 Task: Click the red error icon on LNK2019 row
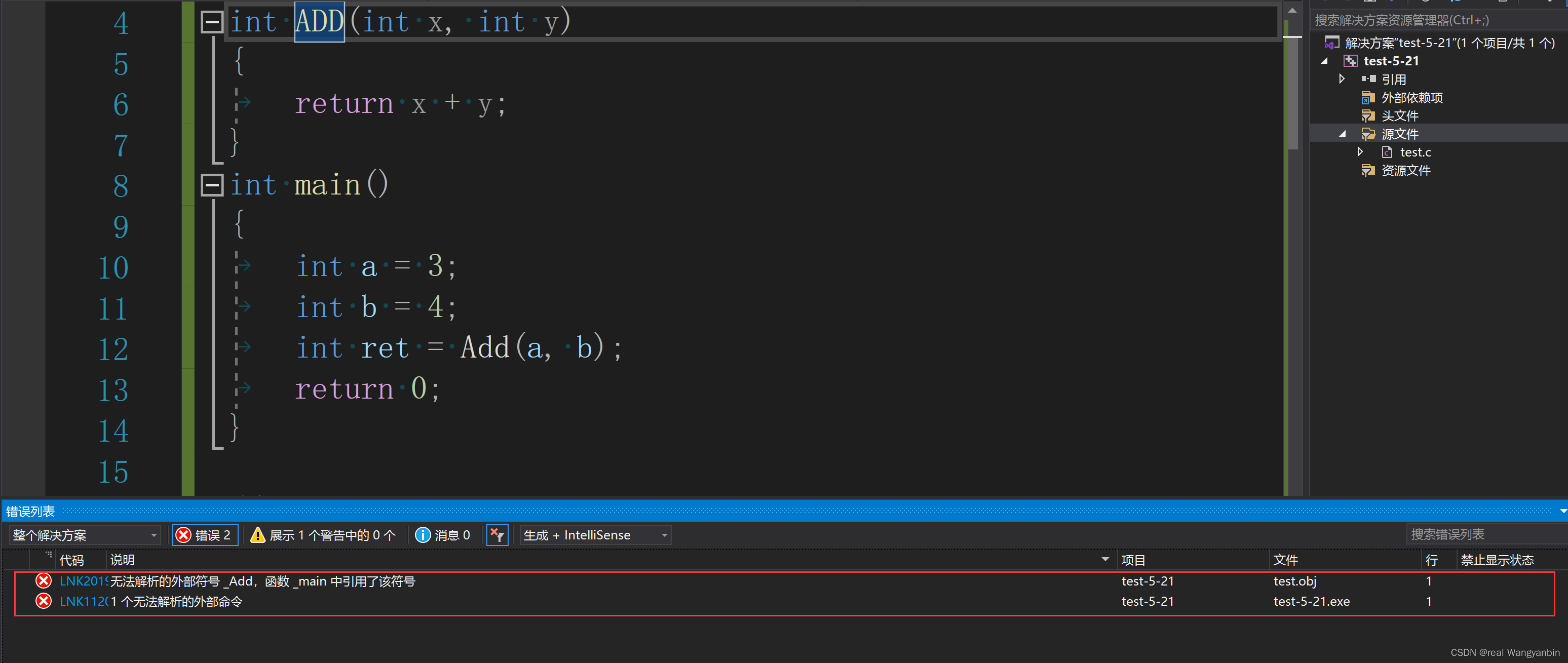(43, 581)
